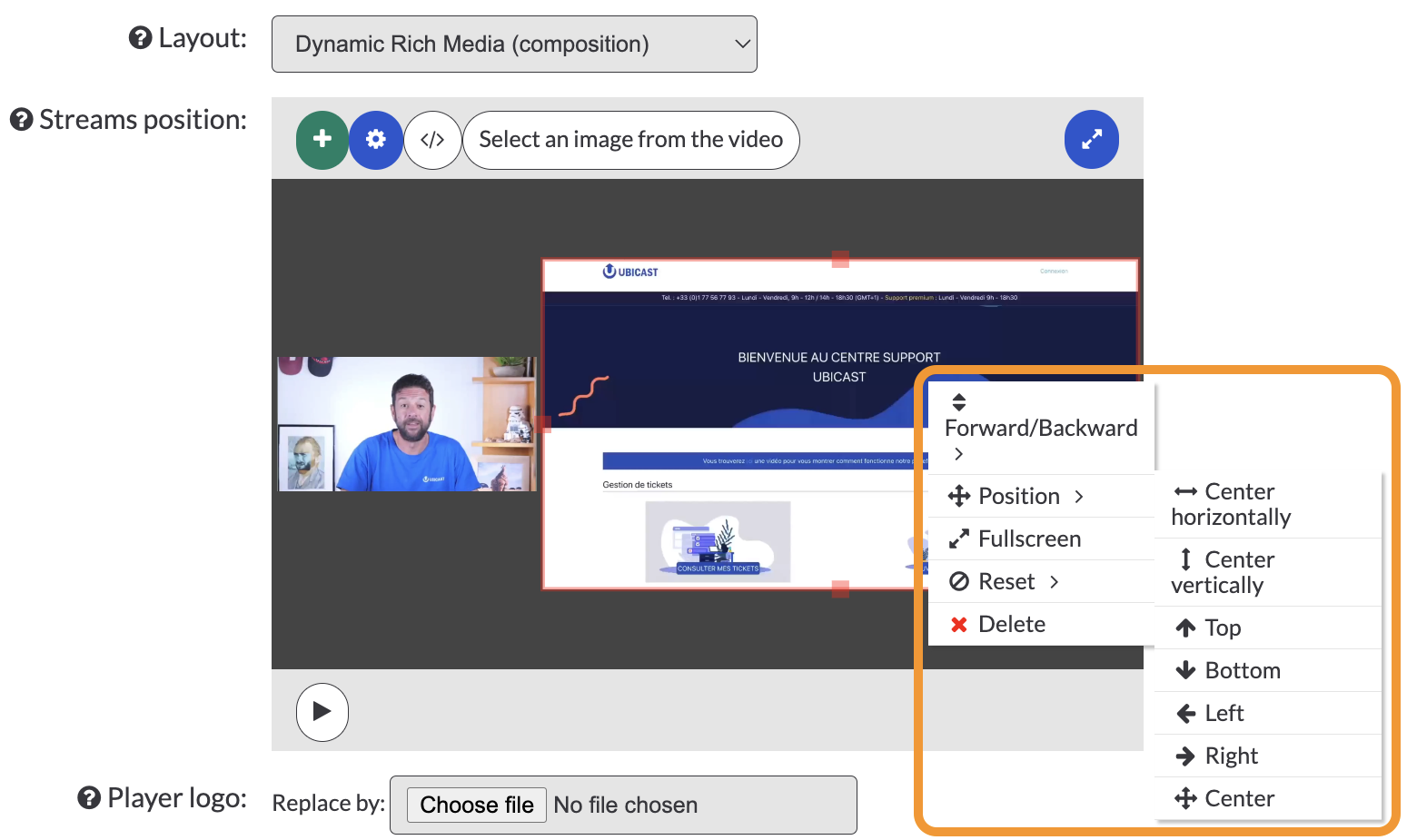Select Center vertically
The width and height of the screenshot is (1407, 840).
coord(1268,572)
